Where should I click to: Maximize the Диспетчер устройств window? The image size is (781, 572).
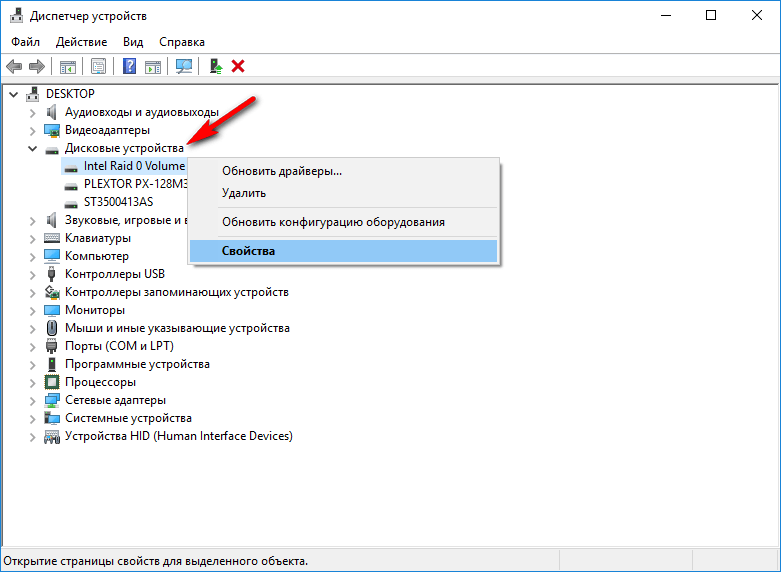pos(711,15)
